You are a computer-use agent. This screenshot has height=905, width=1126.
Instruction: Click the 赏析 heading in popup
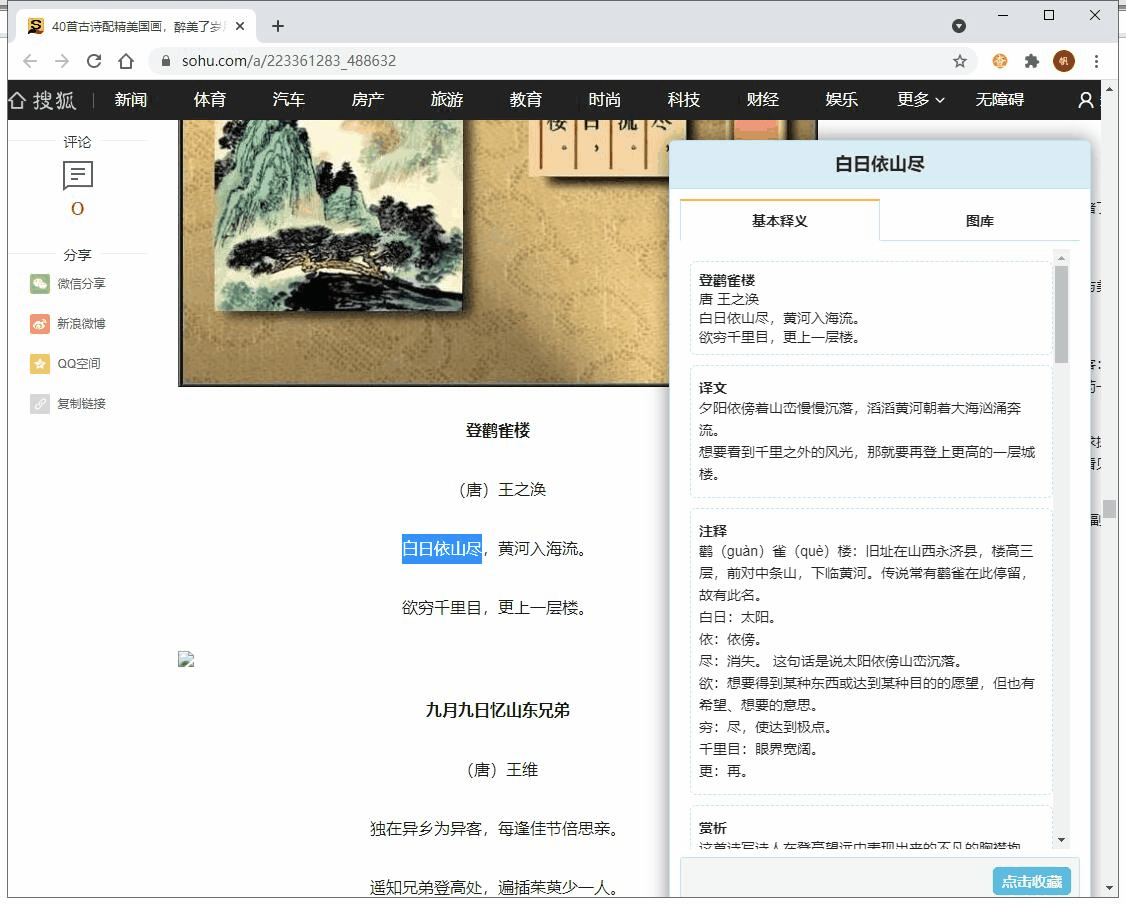pos(713,828)
